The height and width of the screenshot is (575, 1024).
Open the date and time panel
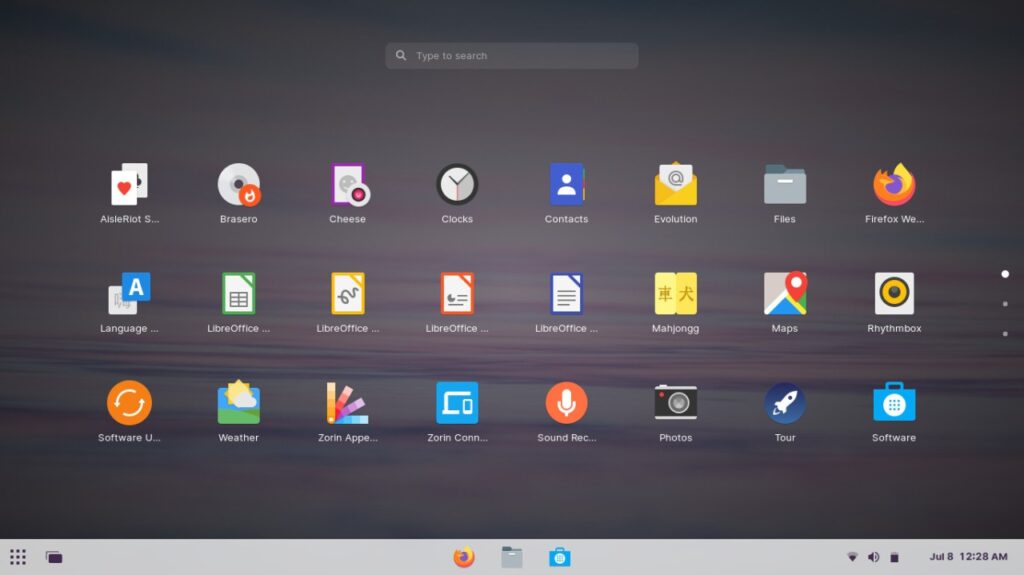(x=968, y=557)
